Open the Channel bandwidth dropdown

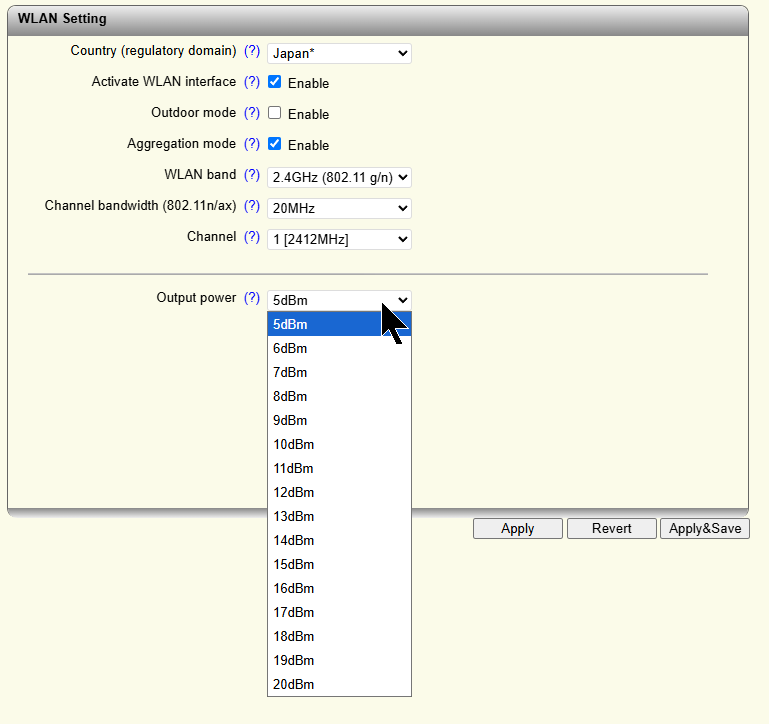coord(339,208)
